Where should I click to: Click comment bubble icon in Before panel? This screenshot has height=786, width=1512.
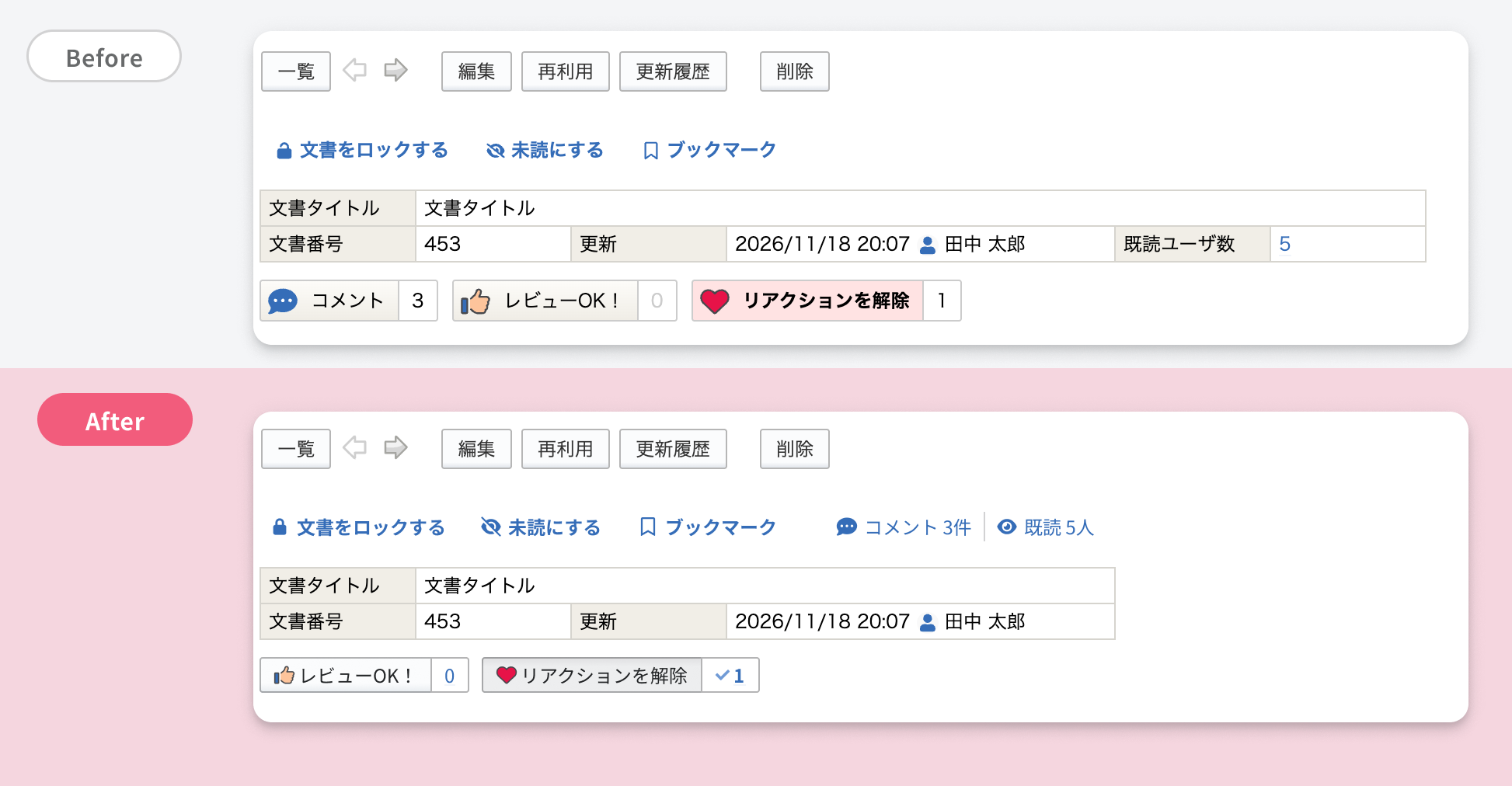pos(283,301)
